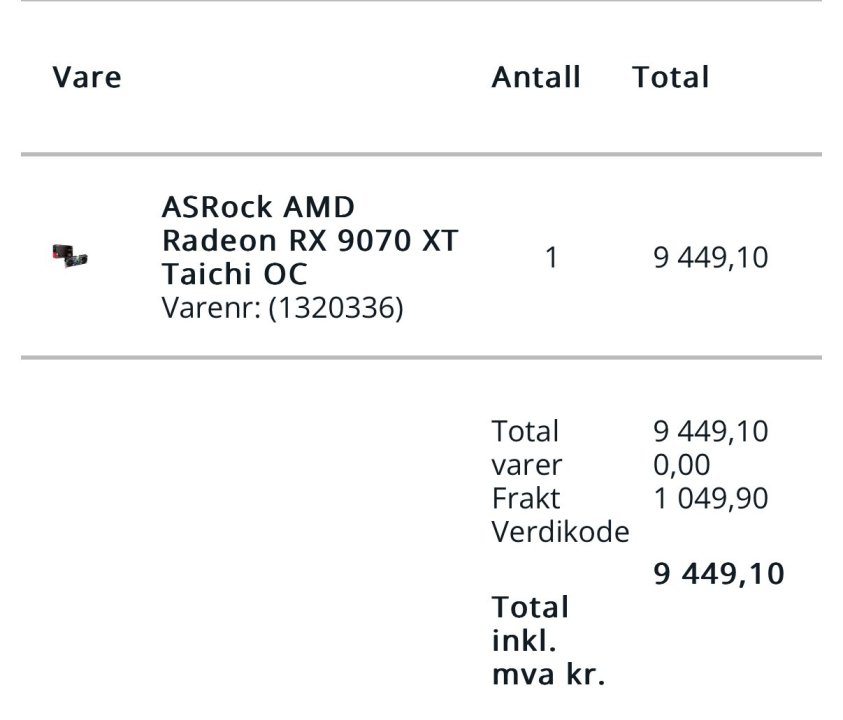Click the graphics card product thumbnail
This screenshot has width=843, height=720.
click(x=69, y=258)
